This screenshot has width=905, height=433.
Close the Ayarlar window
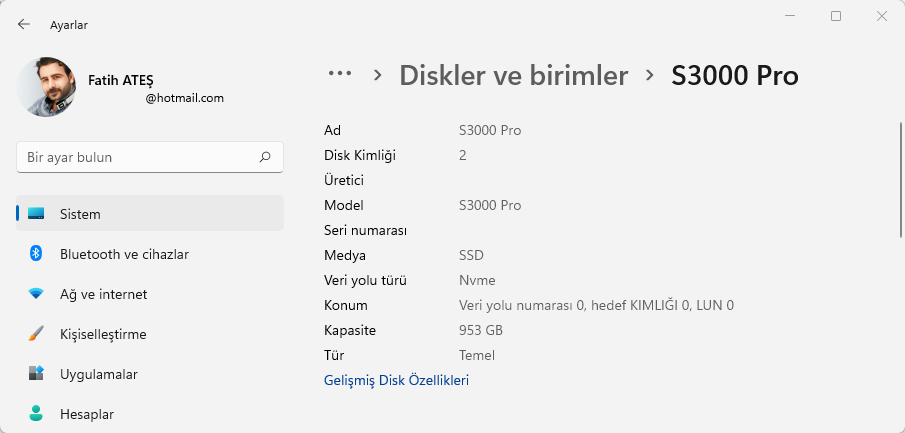[881, 16]
